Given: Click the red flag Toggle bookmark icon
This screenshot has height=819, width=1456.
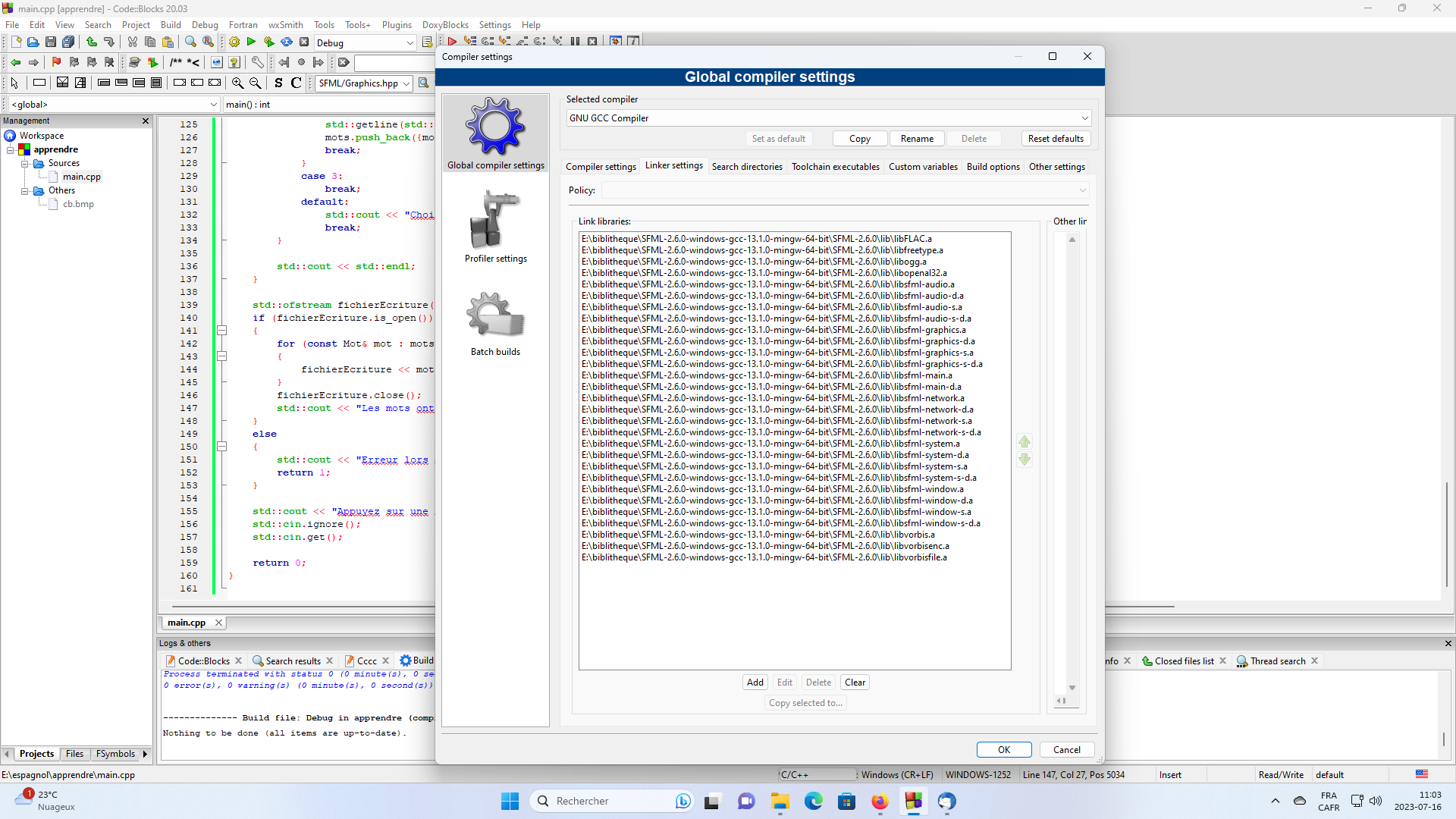Looking at the screenshot, I should click(56, 62).
